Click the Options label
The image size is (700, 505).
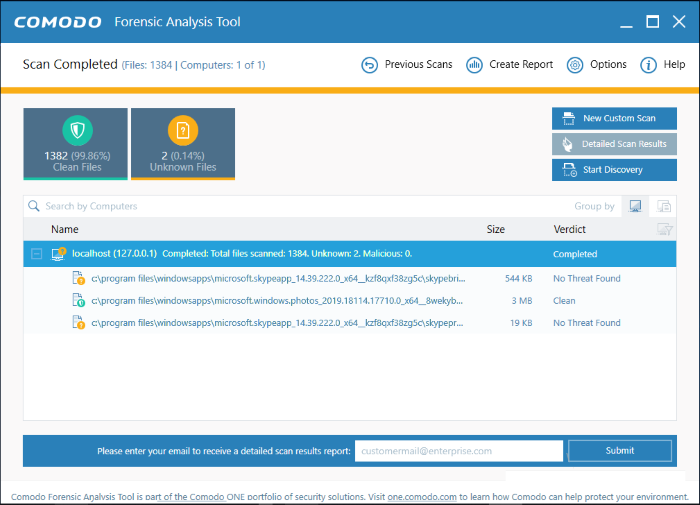(x=608, y=65)
